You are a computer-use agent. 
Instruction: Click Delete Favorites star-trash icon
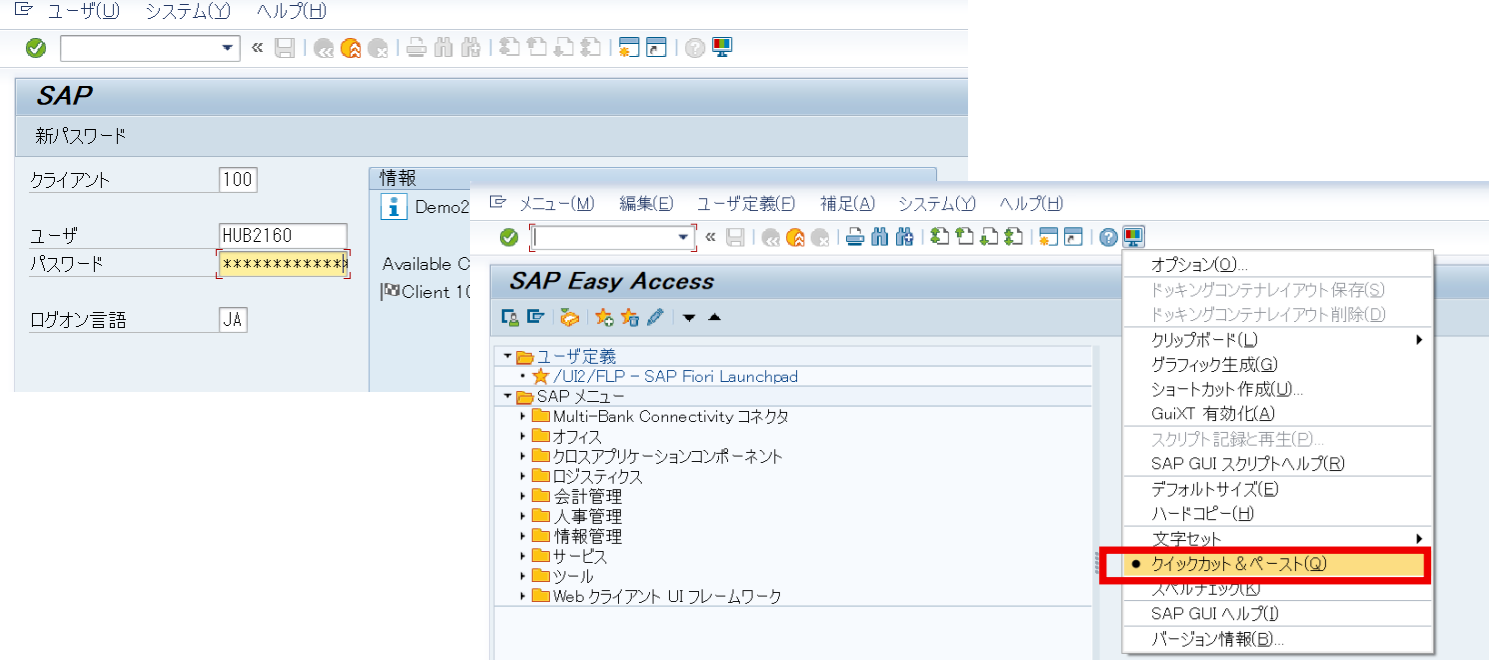629,317
